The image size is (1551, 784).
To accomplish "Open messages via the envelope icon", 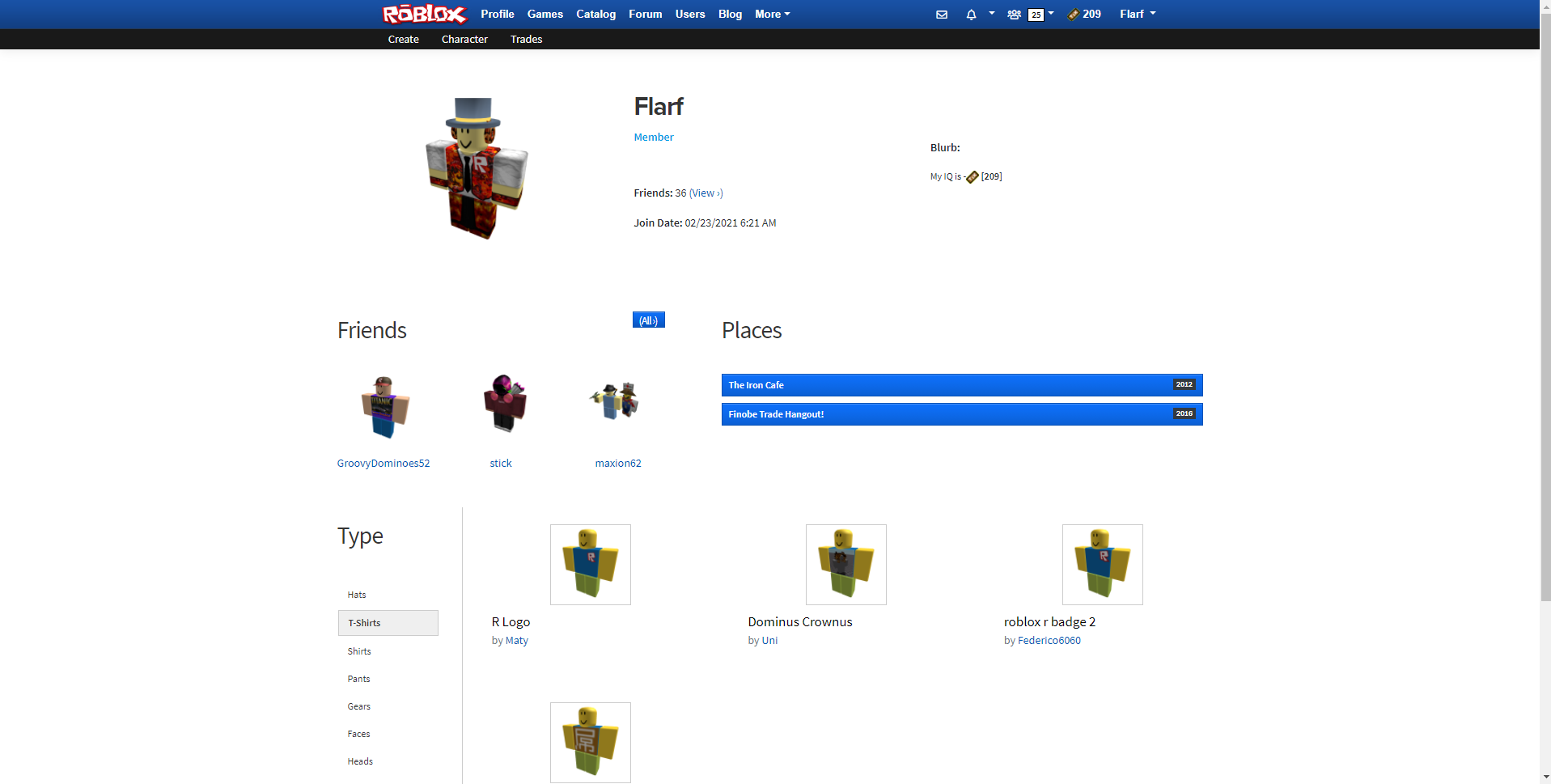I will point(941,14).
